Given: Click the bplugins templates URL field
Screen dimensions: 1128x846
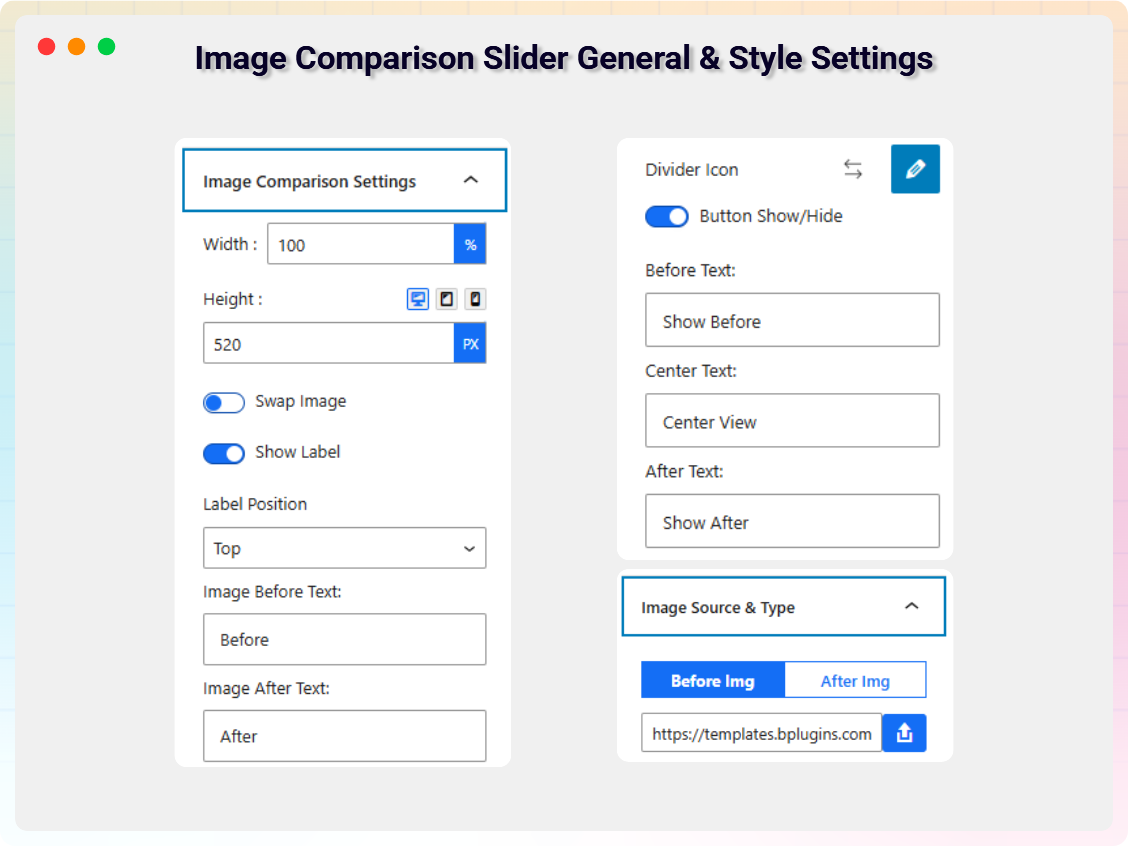Looking at the screenshot, I should point(761,732).
